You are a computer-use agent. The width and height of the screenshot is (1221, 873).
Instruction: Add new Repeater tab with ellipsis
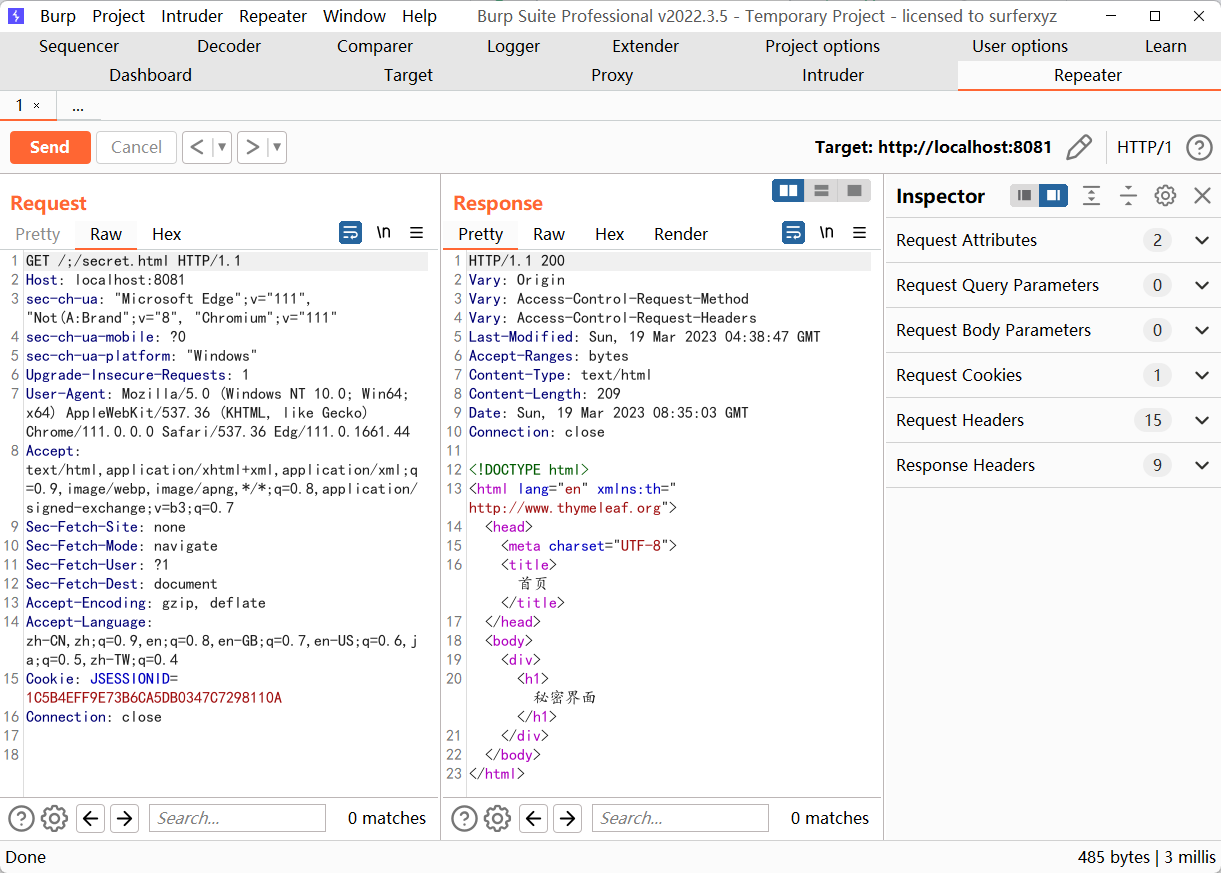pos(78,106)
